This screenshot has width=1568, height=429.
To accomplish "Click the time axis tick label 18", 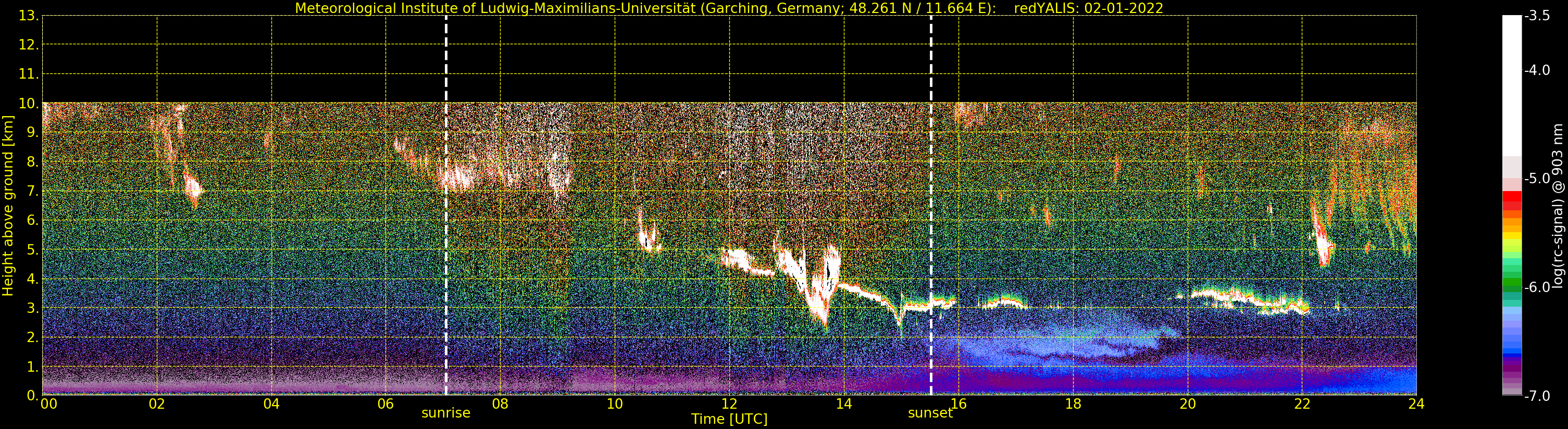I will (x=1073, y=404).
